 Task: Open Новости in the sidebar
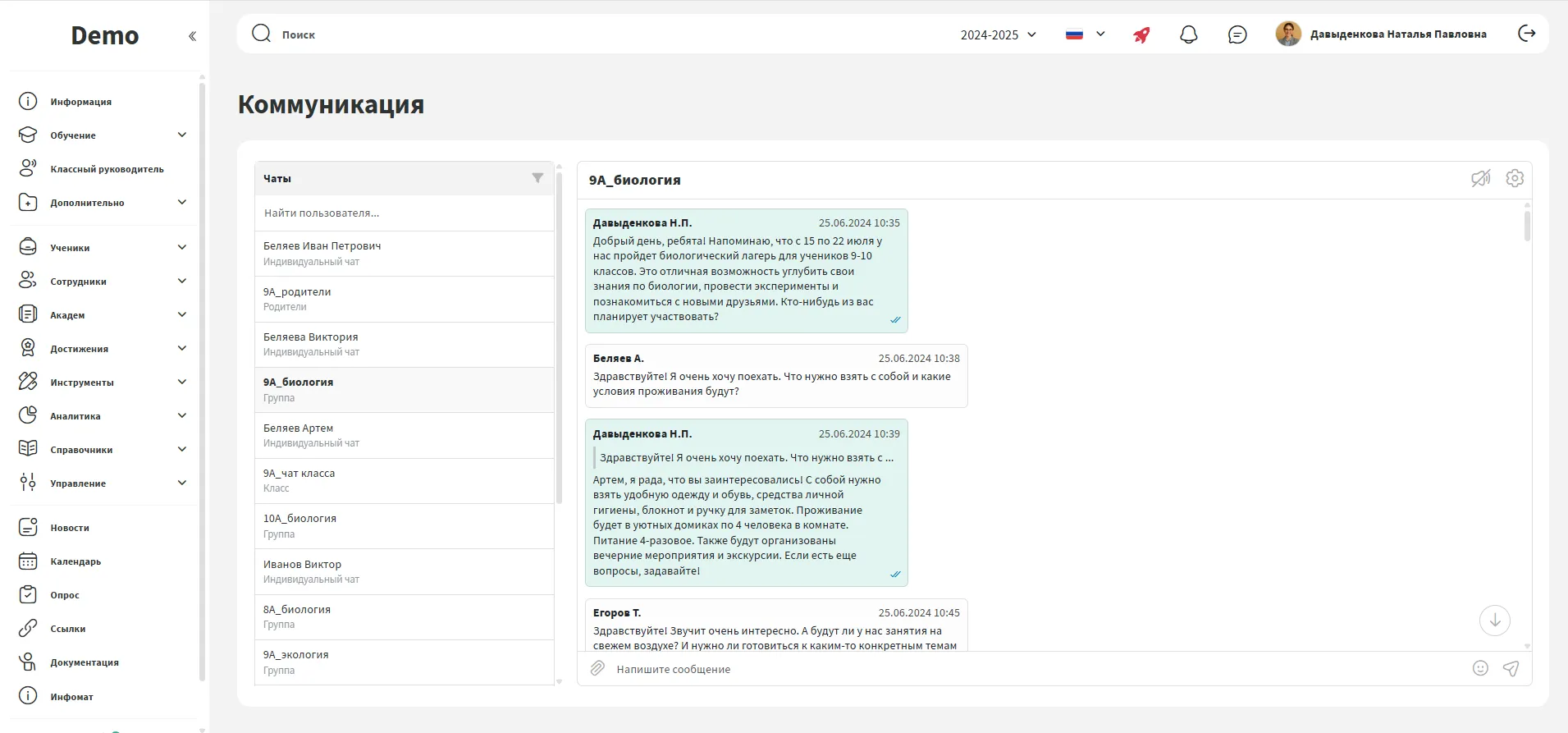(x=70, y=528)
